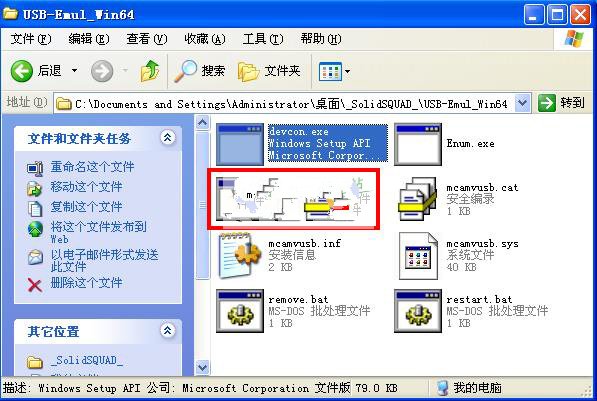Toggle the 文件夹 folders pane
The width and height of the screenshot is (597, 401).
269,71
